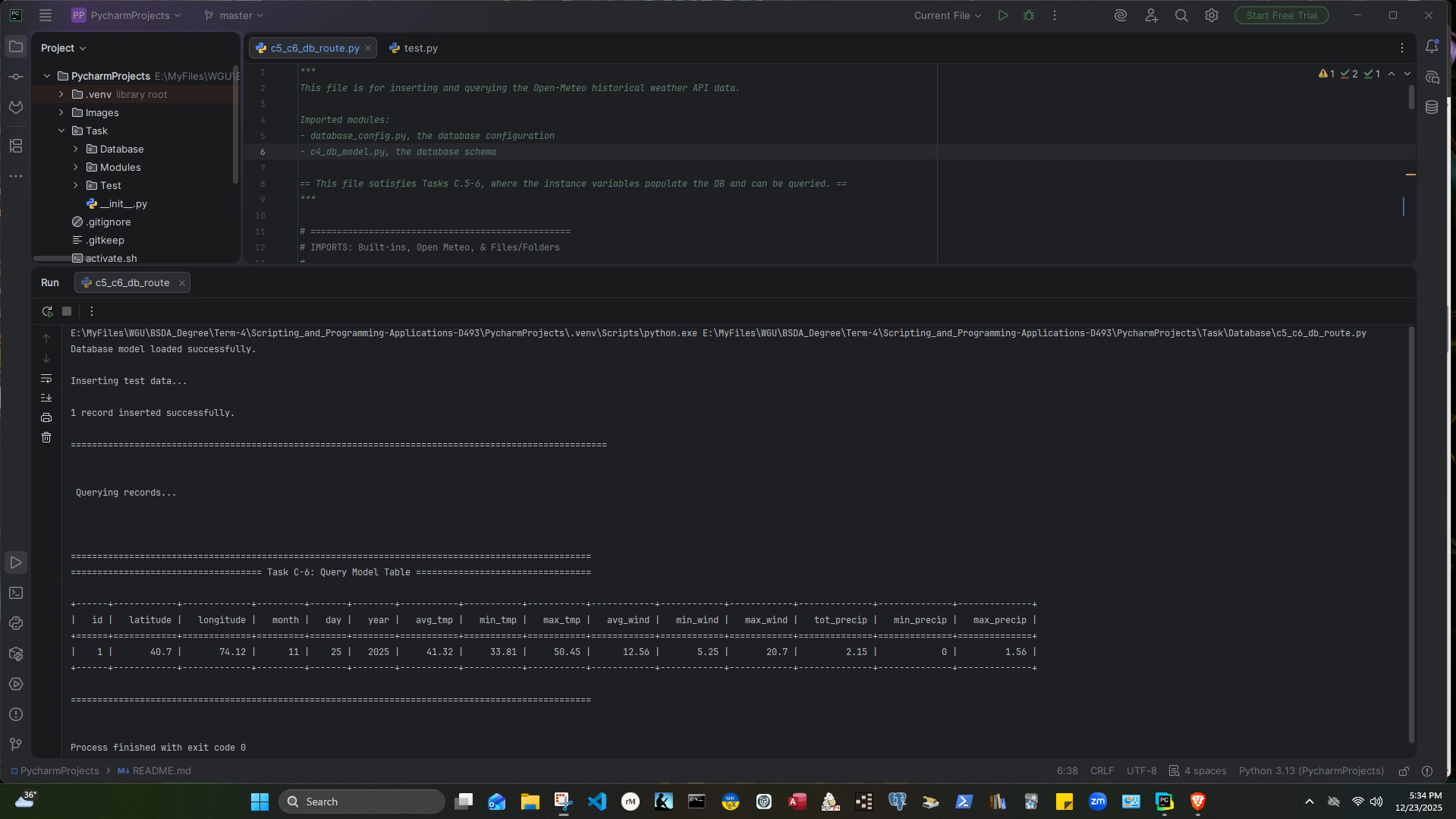Run the current file

pos(1003,15)
